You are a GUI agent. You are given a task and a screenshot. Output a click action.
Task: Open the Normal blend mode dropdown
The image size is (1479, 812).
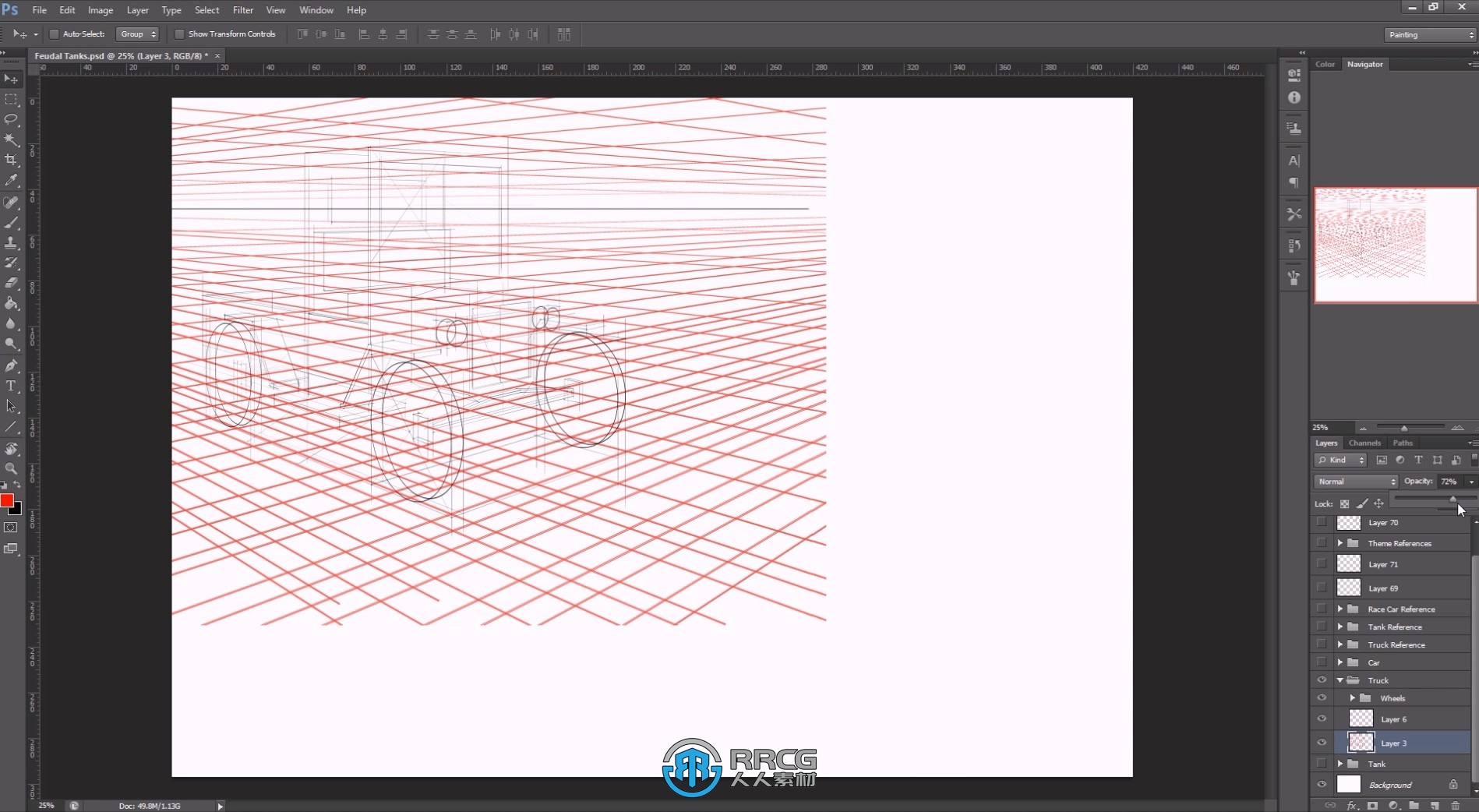point(1356,482)
